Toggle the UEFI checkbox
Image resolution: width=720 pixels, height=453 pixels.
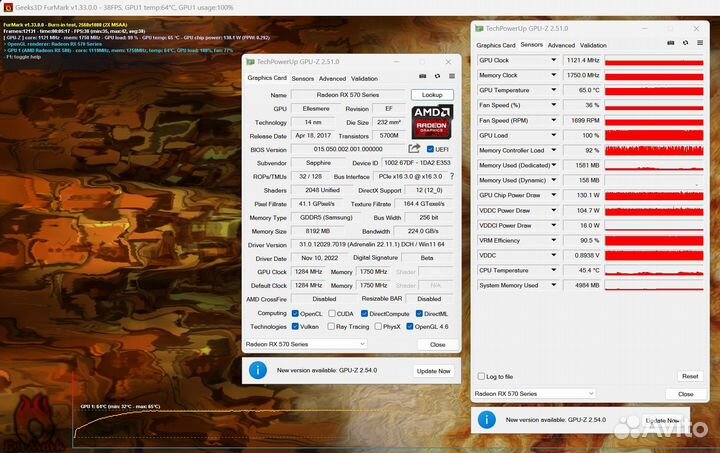point(430,149)
